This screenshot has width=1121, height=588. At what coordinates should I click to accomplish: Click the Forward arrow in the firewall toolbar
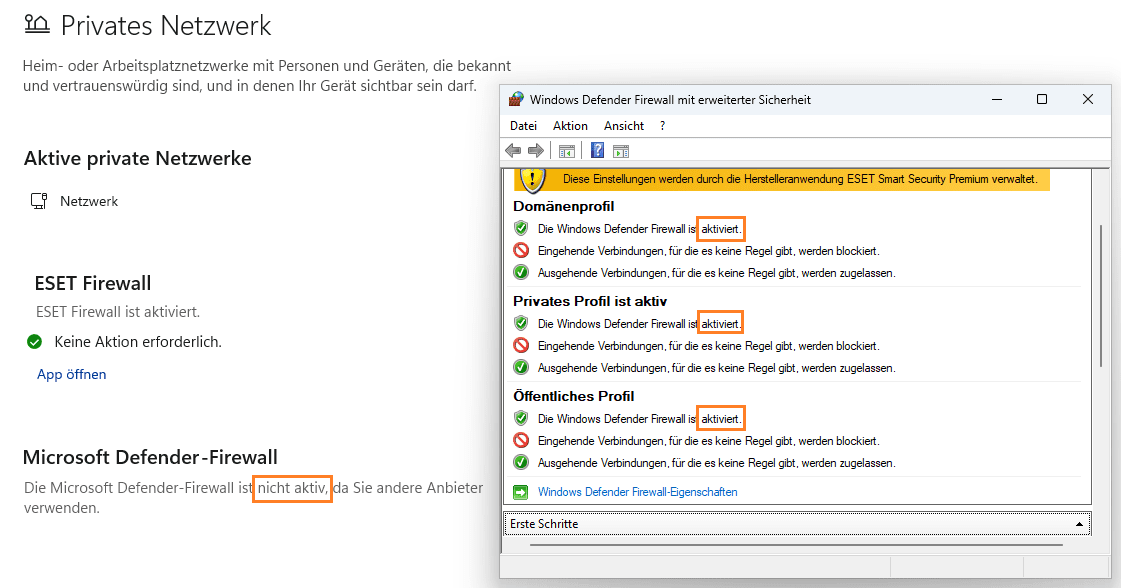536,151
